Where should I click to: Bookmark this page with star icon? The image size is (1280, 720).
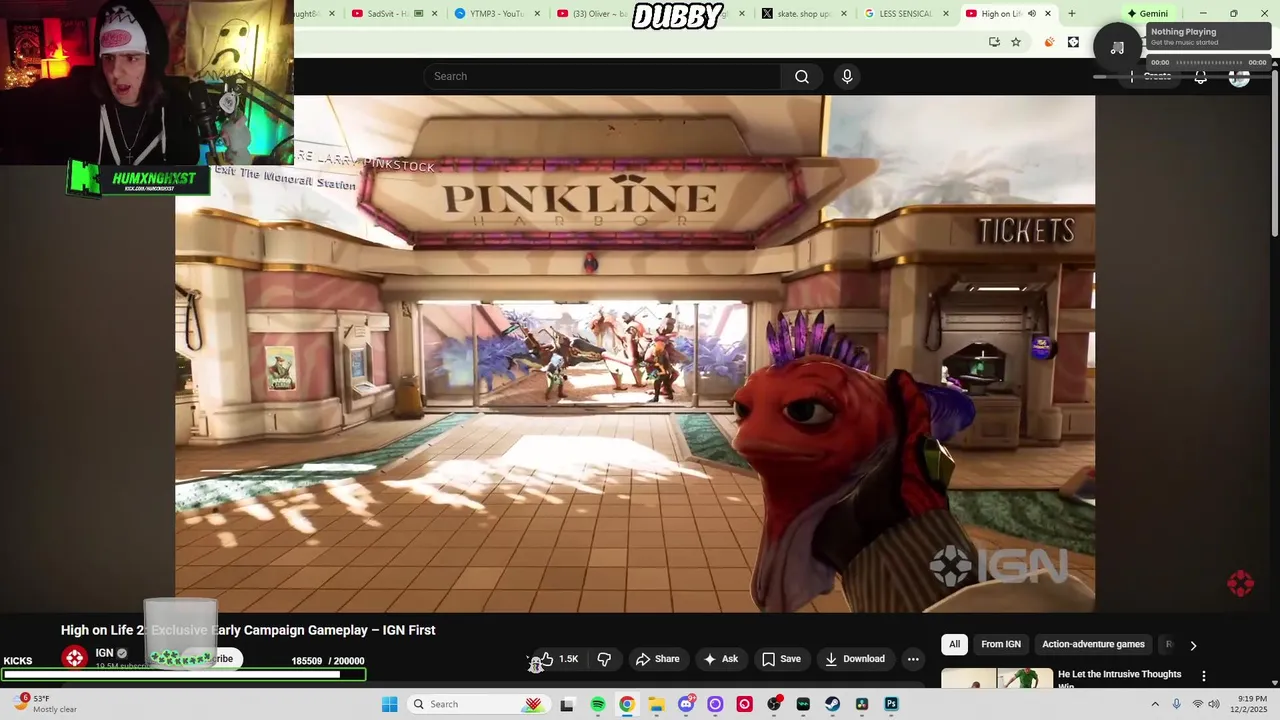coord(1016,42)
